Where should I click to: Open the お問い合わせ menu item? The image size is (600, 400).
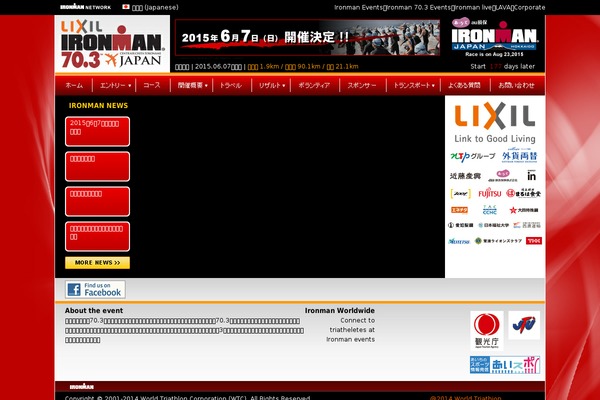[x=516, y=85]
